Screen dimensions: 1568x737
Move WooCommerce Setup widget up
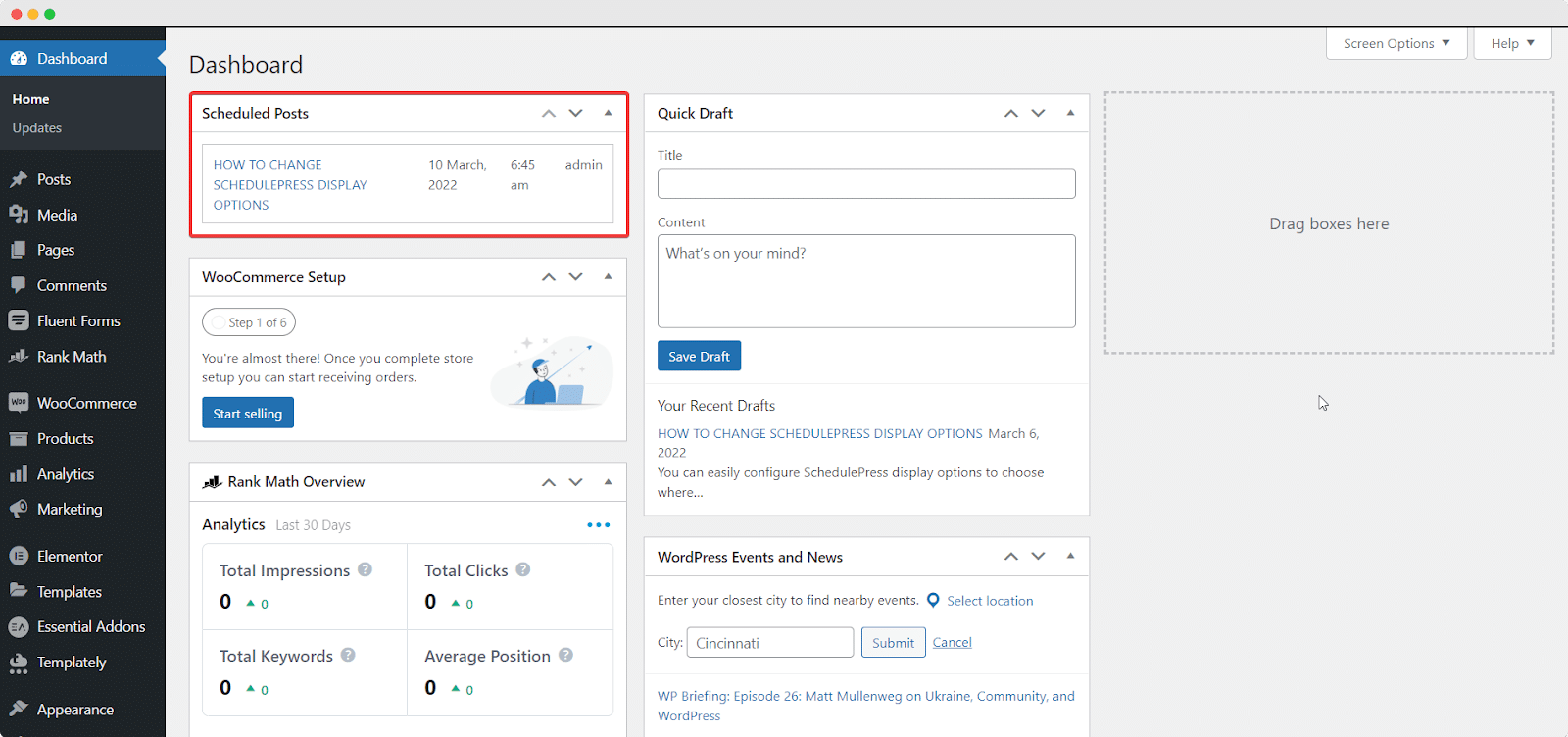click(549, 277)
